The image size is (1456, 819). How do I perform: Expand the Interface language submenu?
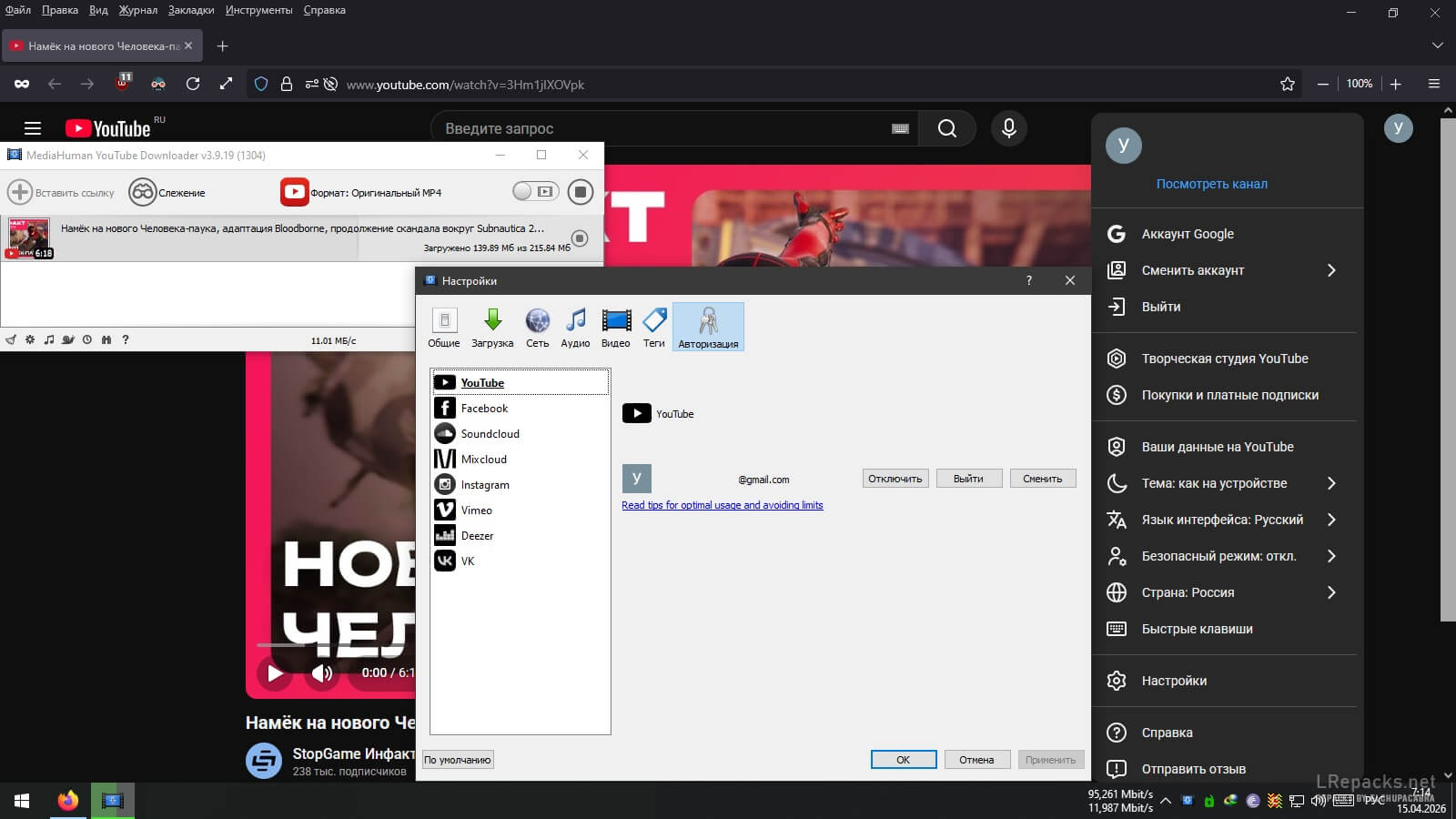[x=1331, y=520]
